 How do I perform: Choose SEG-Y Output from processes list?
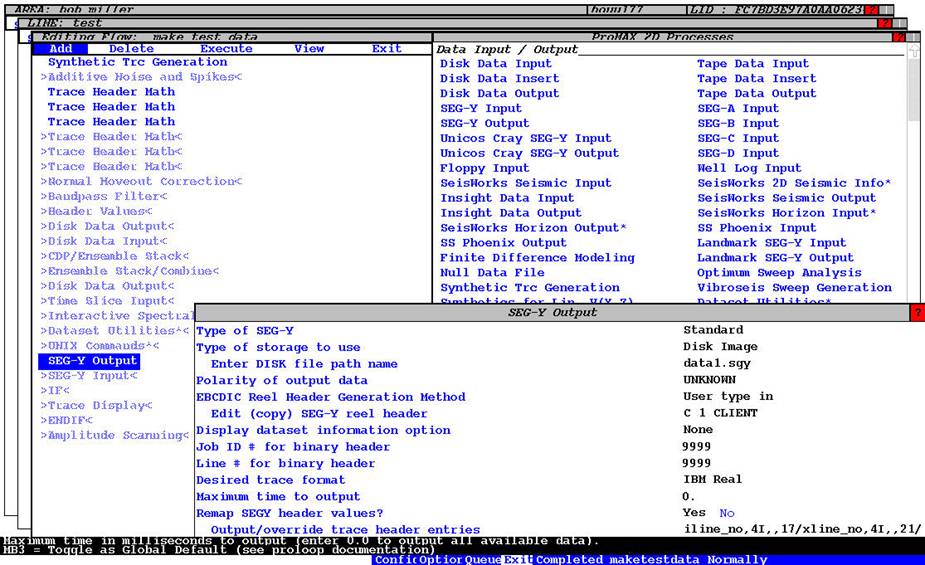pyautogui.click(x=484, y=123)
